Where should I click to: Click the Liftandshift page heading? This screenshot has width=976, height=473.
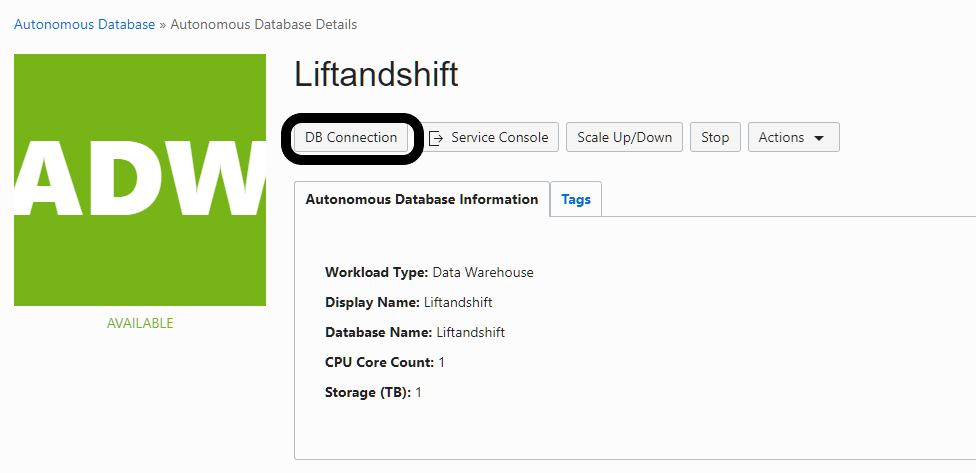tap(376, 74)
